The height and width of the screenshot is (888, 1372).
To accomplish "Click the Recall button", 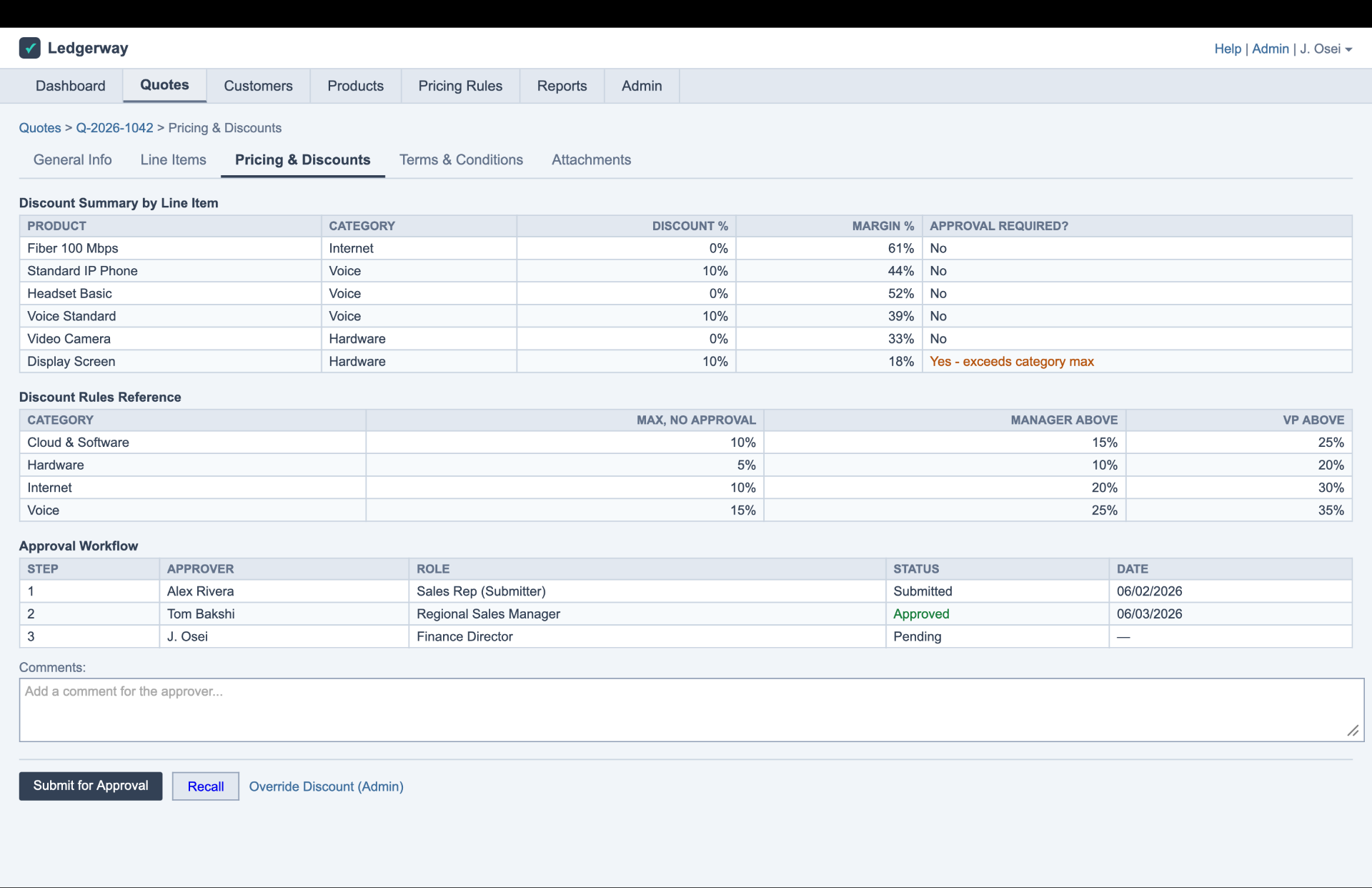I will click(206, 786).
